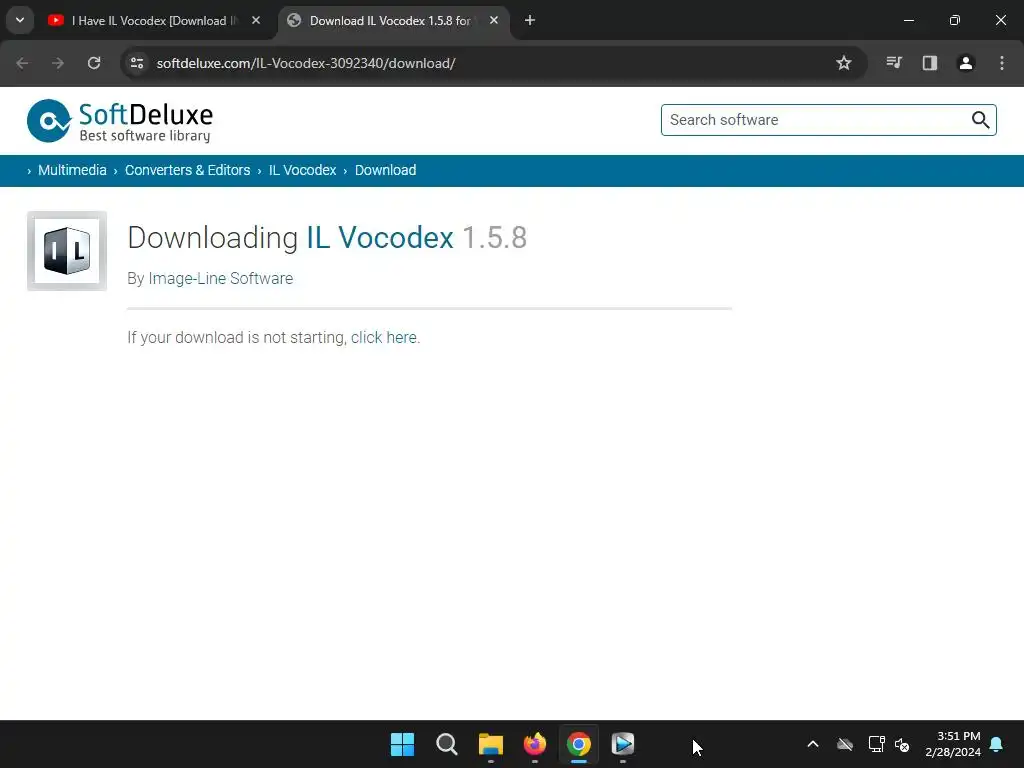Open the Download breadcrumb
Viewport: 1024px width, 768px height.
coord(385,170)
